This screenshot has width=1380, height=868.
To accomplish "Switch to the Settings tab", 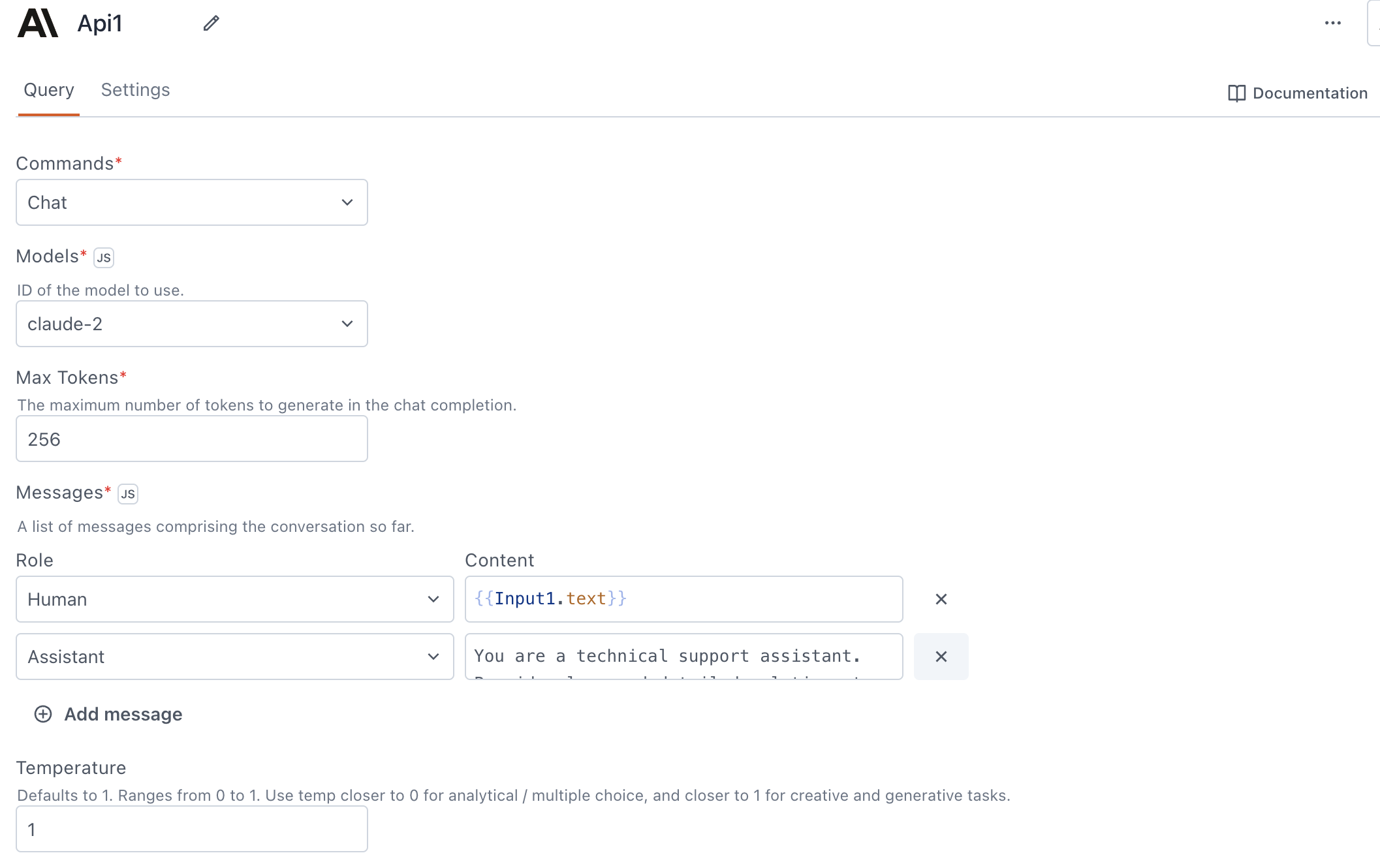I will click(x=134, y=89).
